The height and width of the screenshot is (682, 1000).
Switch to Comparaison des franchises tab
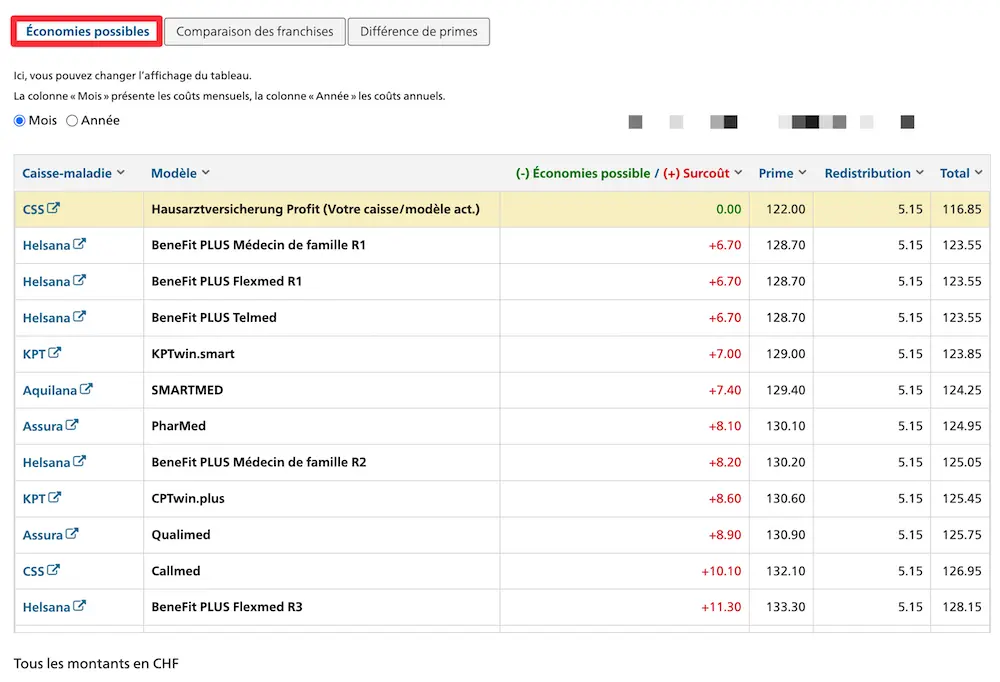tap(255, 31)
